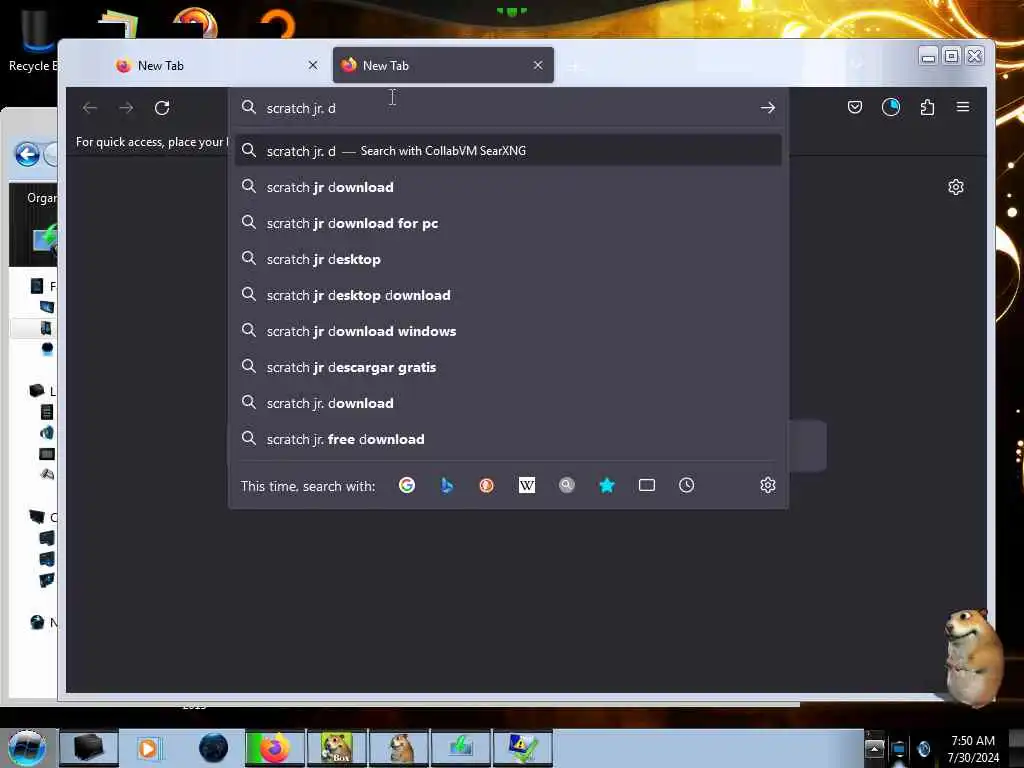
Task: Open the Extensions puzzle icon
Action: pos(927,107)
